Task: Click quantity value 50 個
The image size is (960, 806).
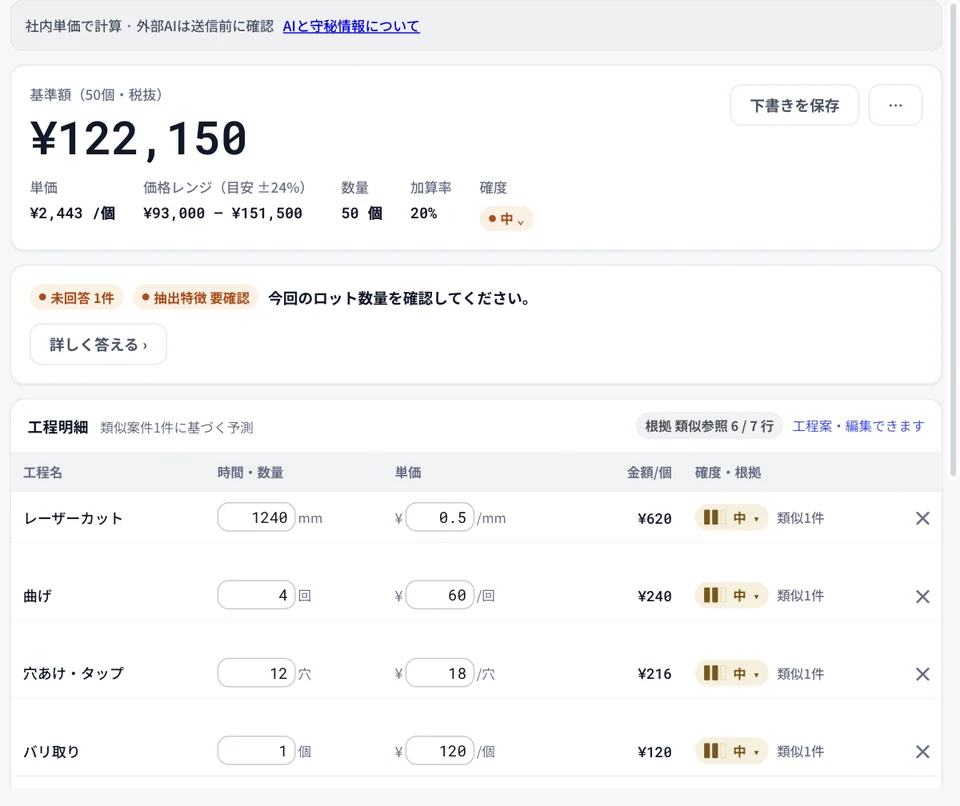Action: tap(362, 213)
